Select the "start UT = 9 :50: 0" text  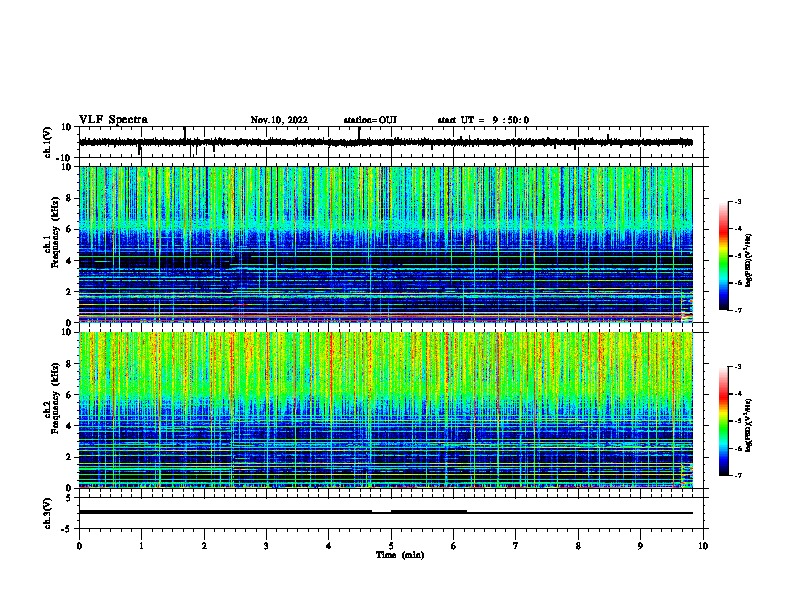(483, 120)
